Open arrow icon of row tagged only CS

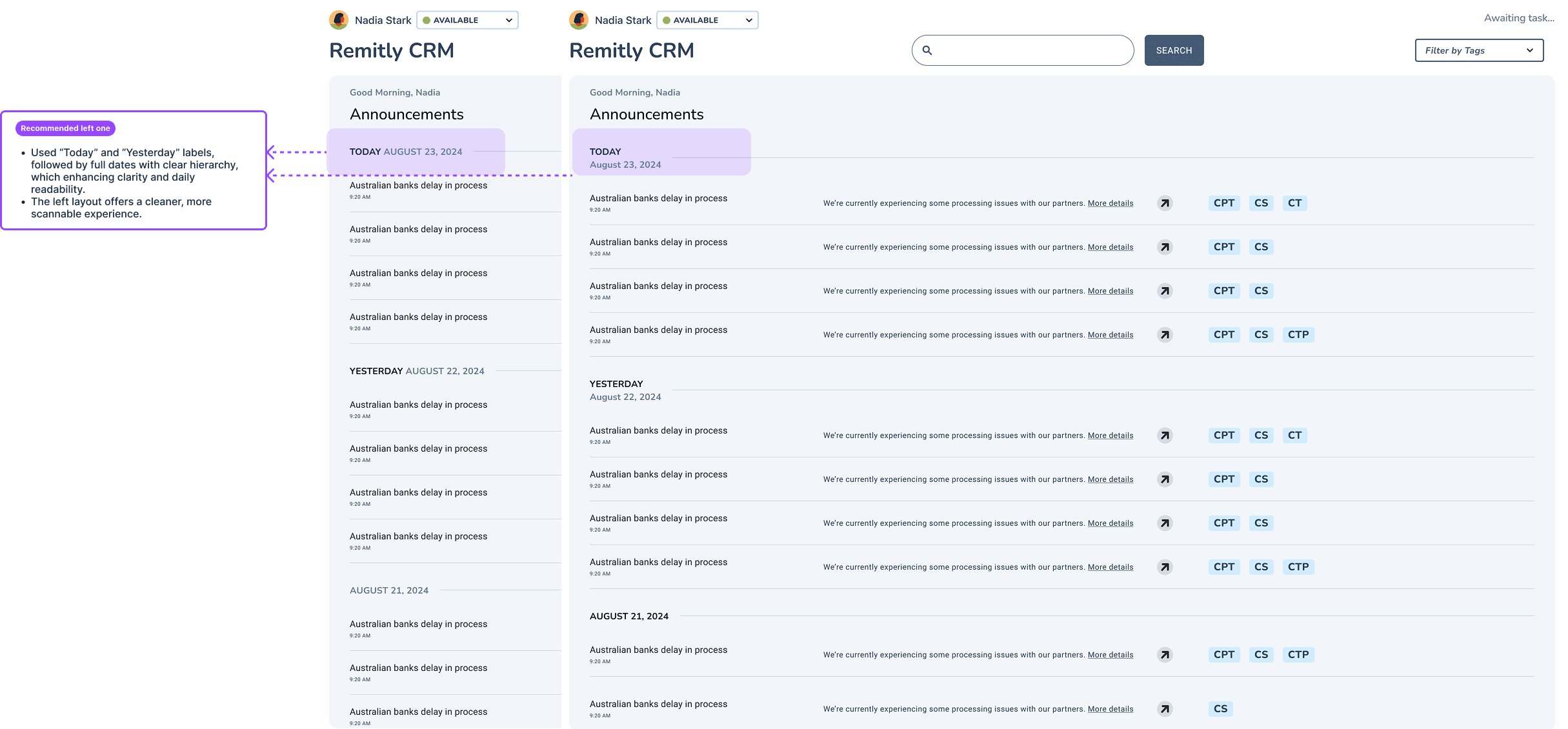1165,709
